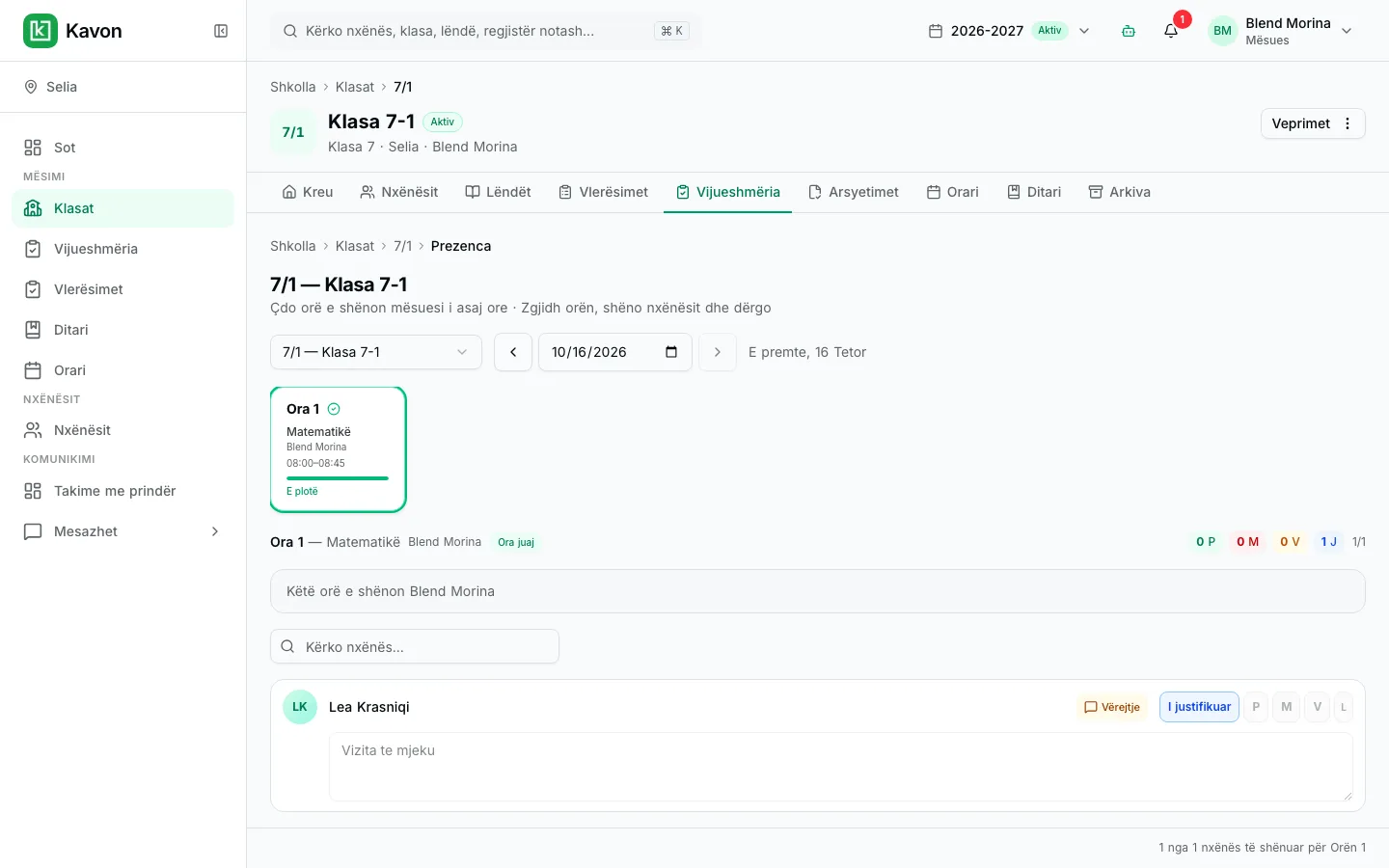Click the Vërejtje button for Lea Krasniqi
The width and height of the screenshot is (1389, 868).
(1112, 707)
